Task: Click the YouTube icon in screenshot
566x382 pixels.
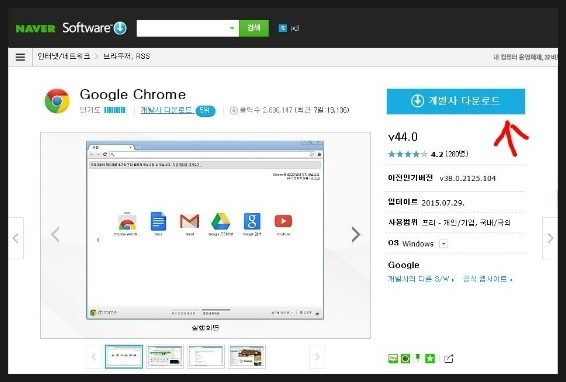Action: pyautogui.click(x=283, y=221)
